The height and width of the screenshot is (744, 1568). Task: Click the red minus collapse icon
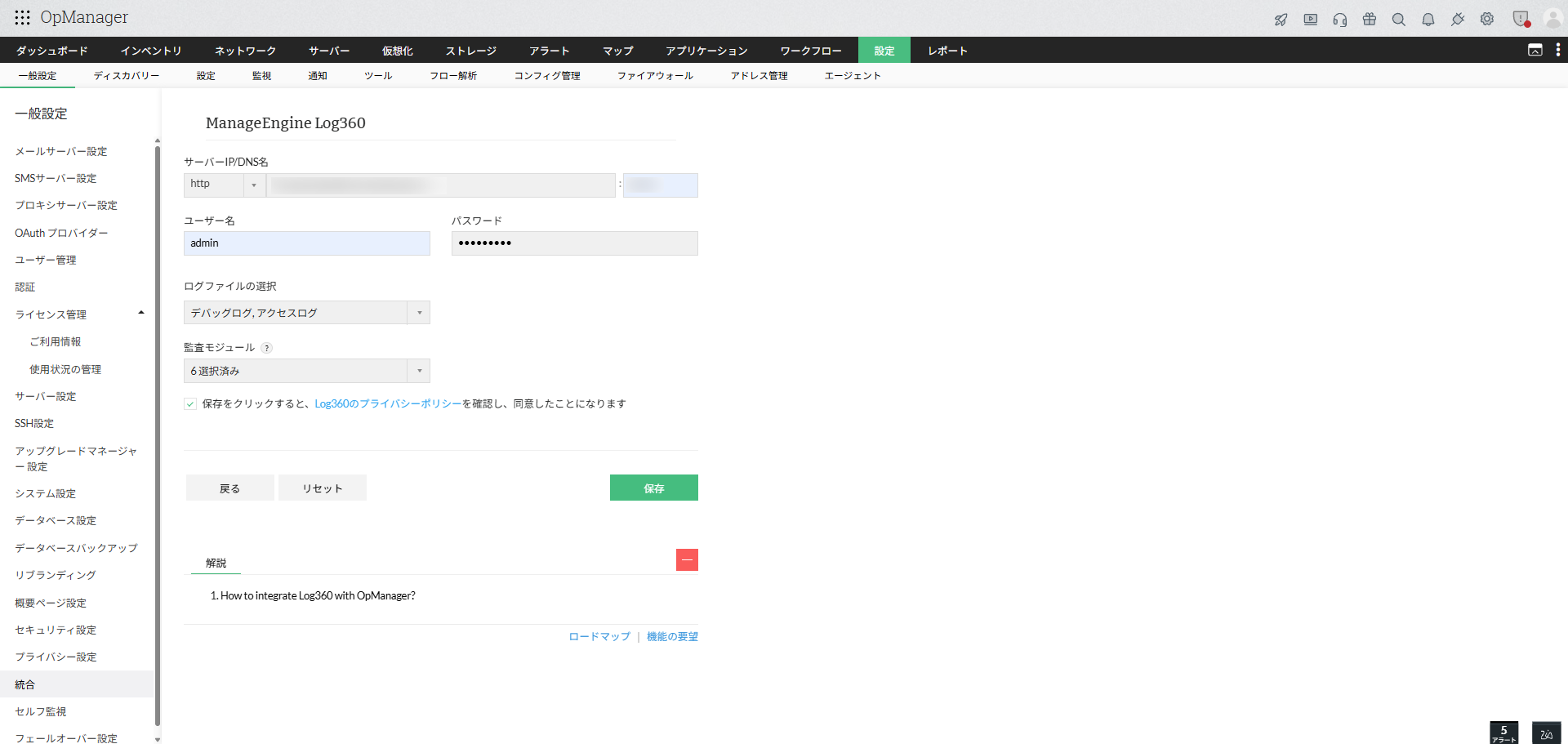click(x=687, y=560)
